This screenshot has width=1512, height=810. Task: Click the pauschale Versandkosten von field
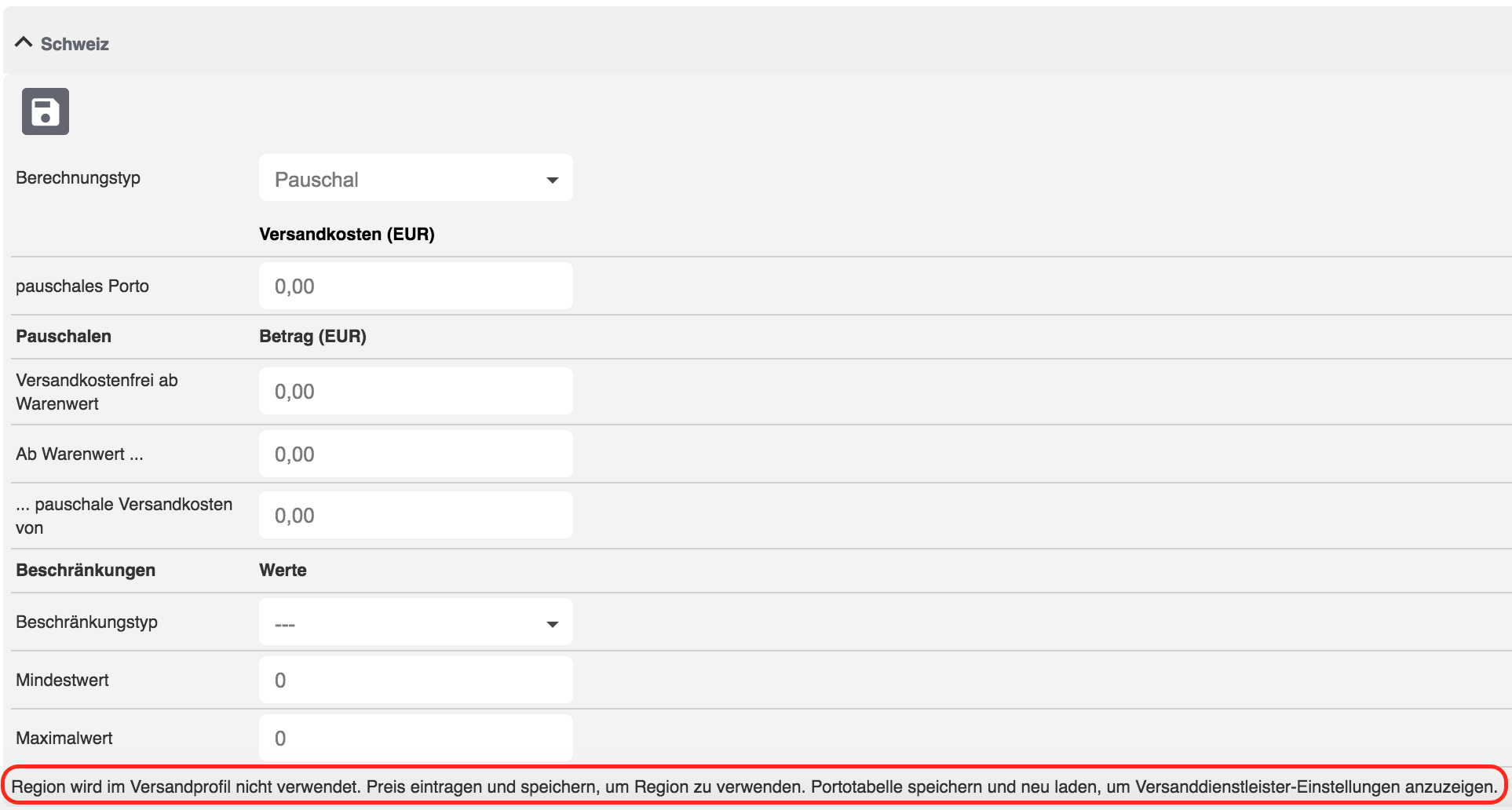[x=415, y=516]
